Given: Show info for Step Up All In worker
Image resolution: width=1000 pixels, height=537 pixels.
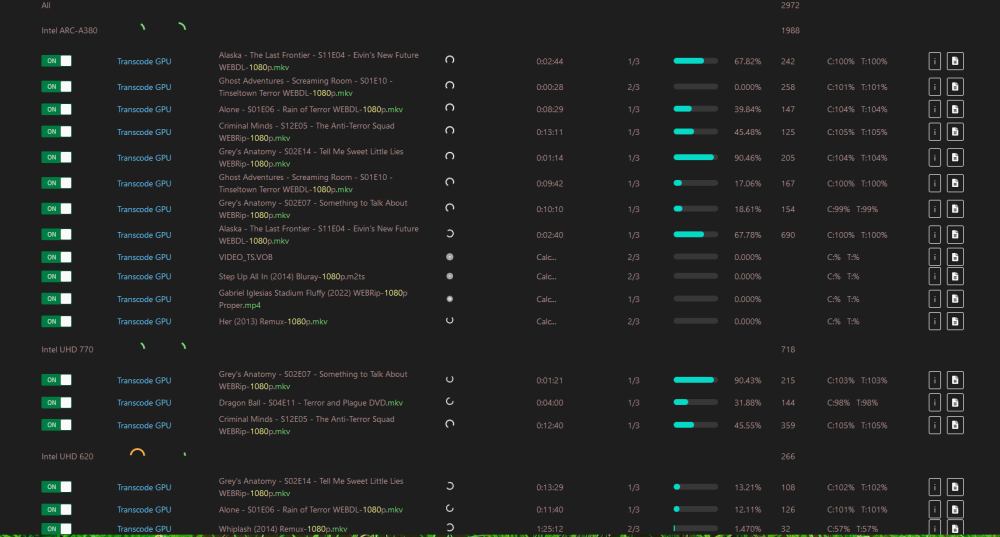Looking at the screenshot, I should (934, 276).
